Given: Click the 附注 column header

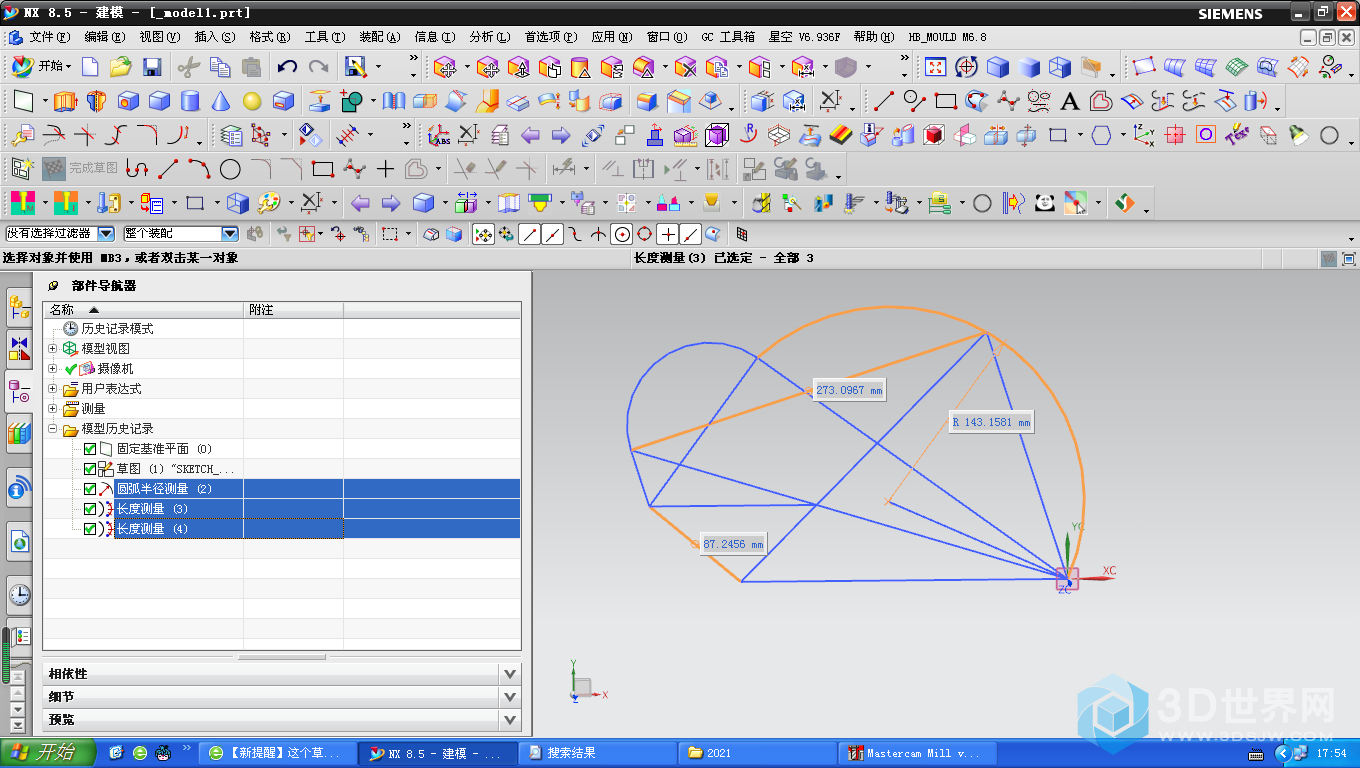Looking at the screenshot, I should (x=293, y=310).
